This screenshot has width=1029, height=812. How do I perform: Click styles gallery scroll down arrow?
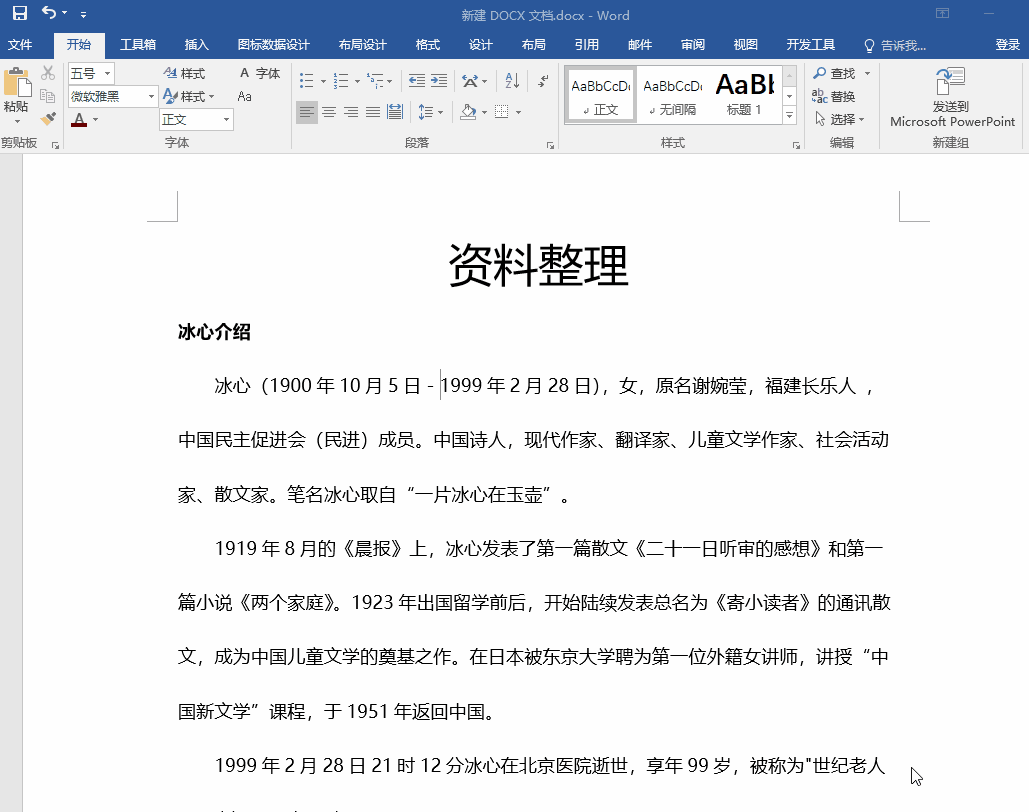click(790, 96)
